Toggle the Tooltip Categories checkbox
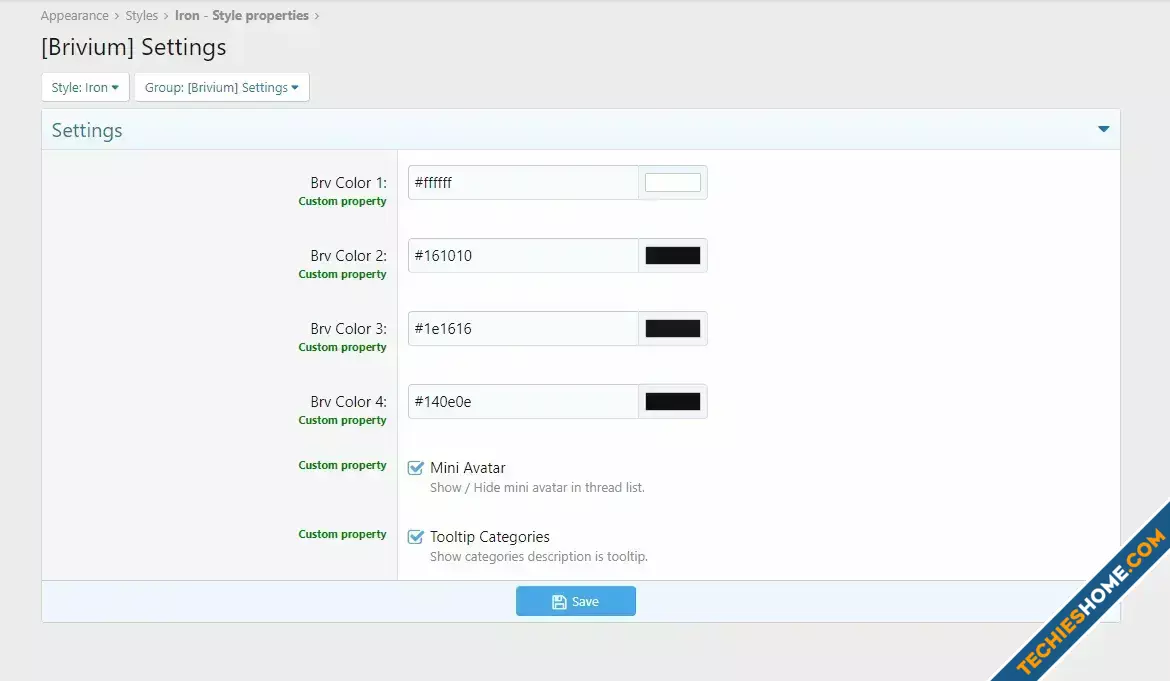The height and width of the screenshot is (681, 1170). 416,537
